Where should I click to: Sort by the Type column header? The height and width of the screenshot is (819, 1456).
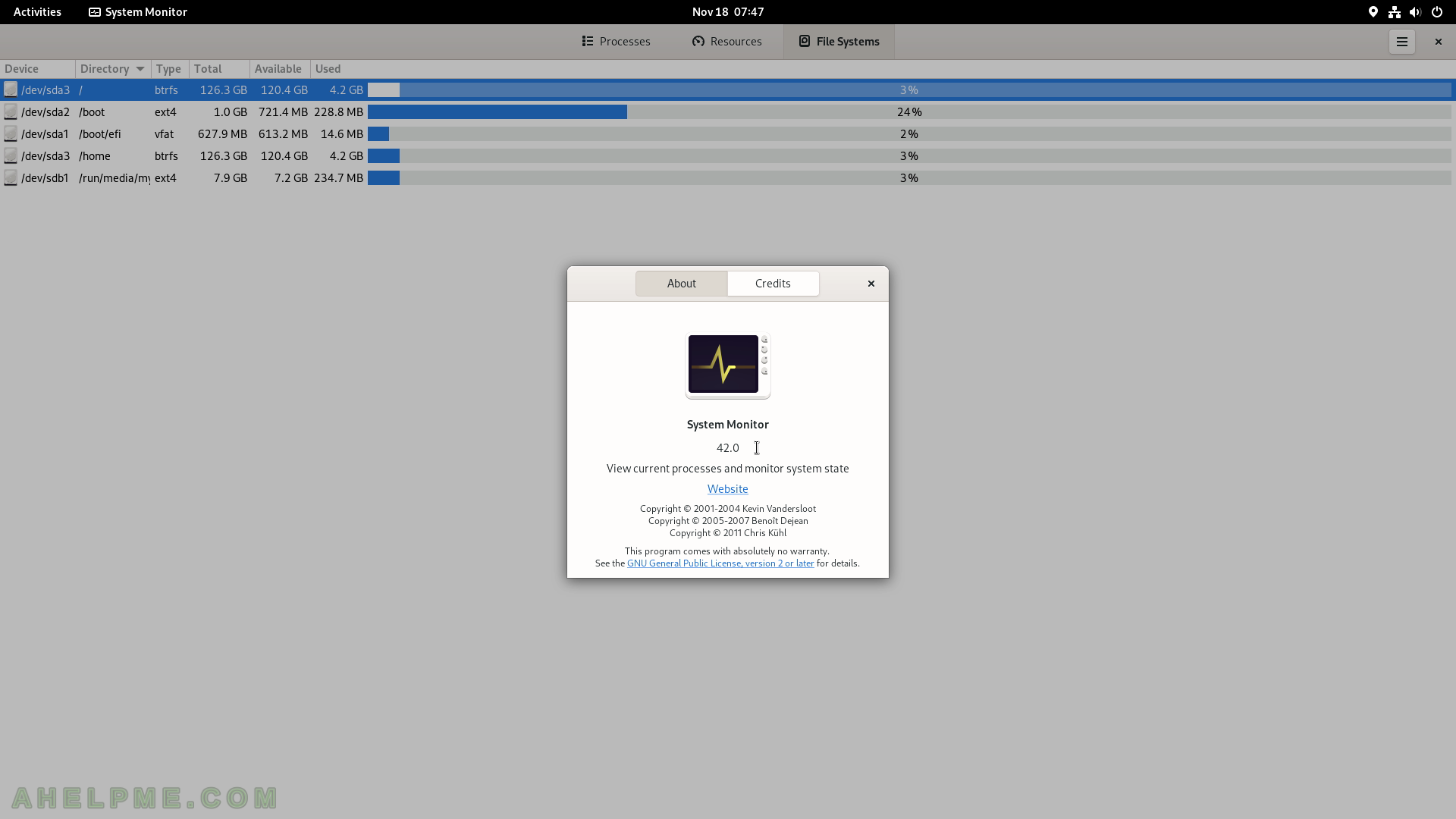169,69
